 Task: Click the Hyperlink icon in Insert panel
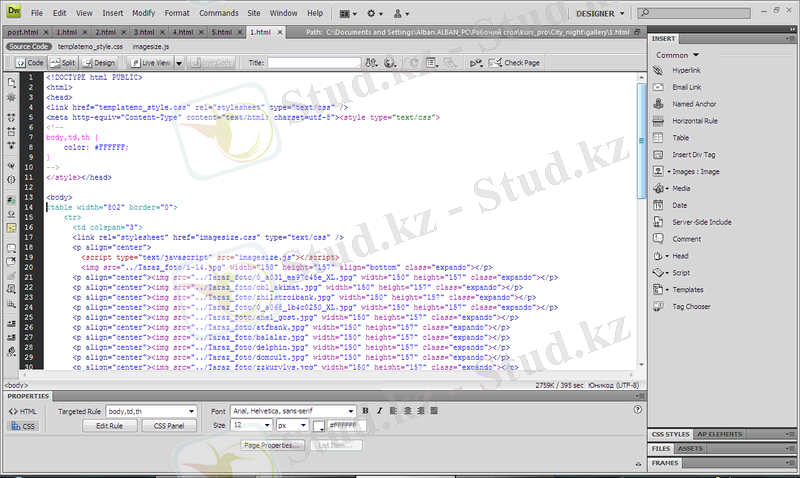pyautogui.click(x=658, y=70)
